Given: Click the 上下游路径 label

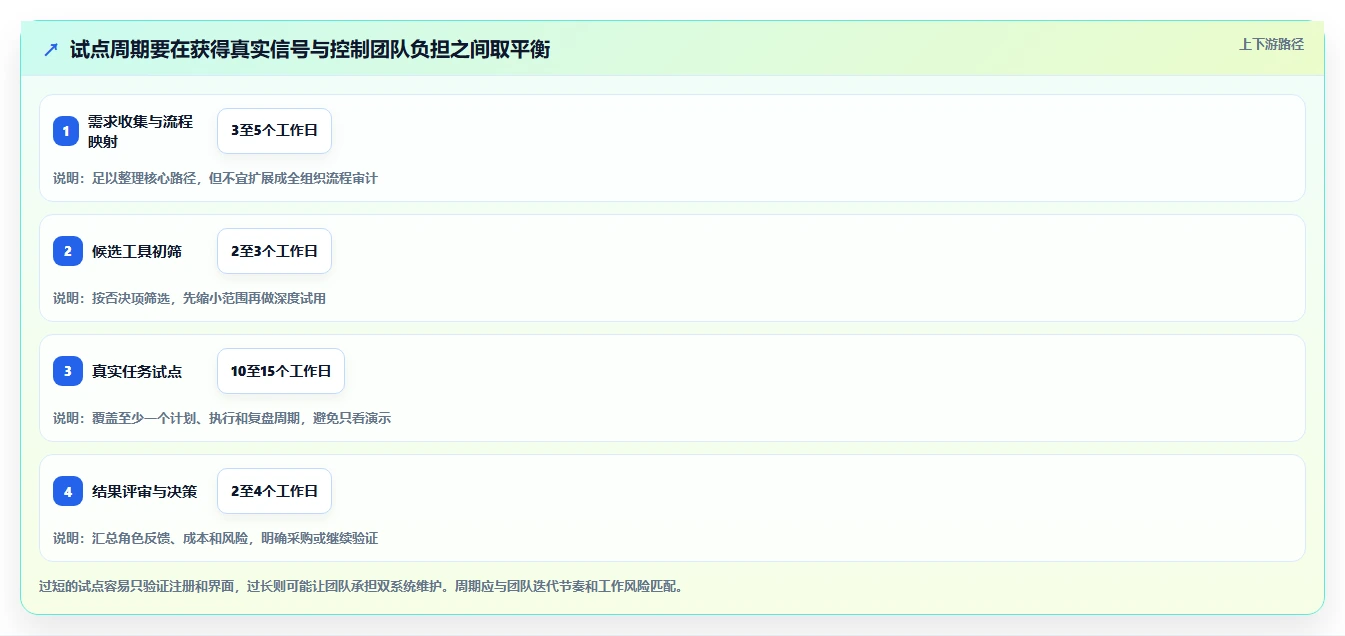Looking at the screenshot, I should click(x=1271, y=44).
